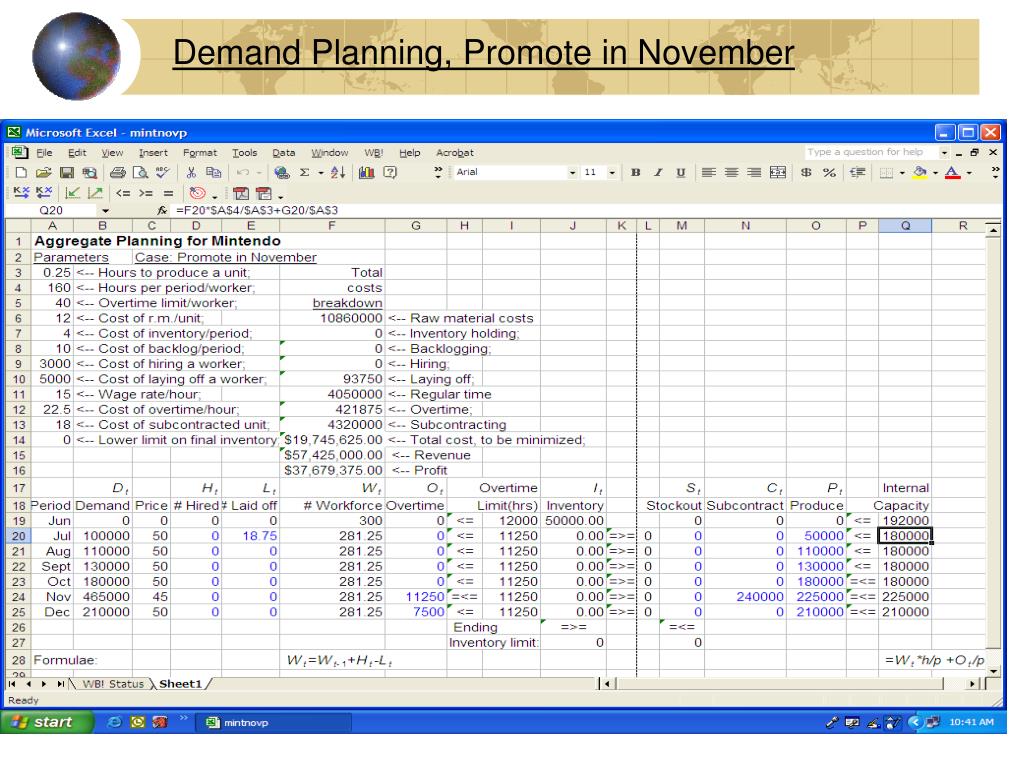Cut the selection with the scissors icon
1024x768 pixels.
191,172
